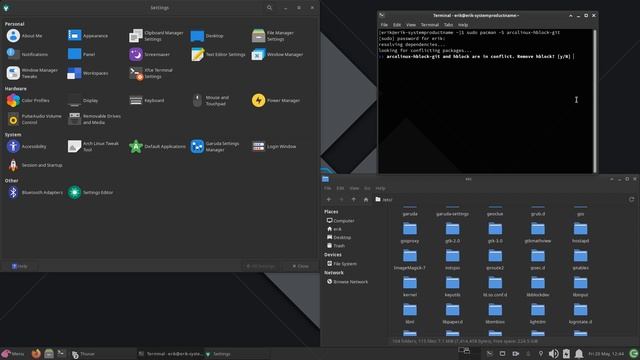Go to home folder via Thunar toolbar
This screenshot has height=360, width=640.
[366, 199]
